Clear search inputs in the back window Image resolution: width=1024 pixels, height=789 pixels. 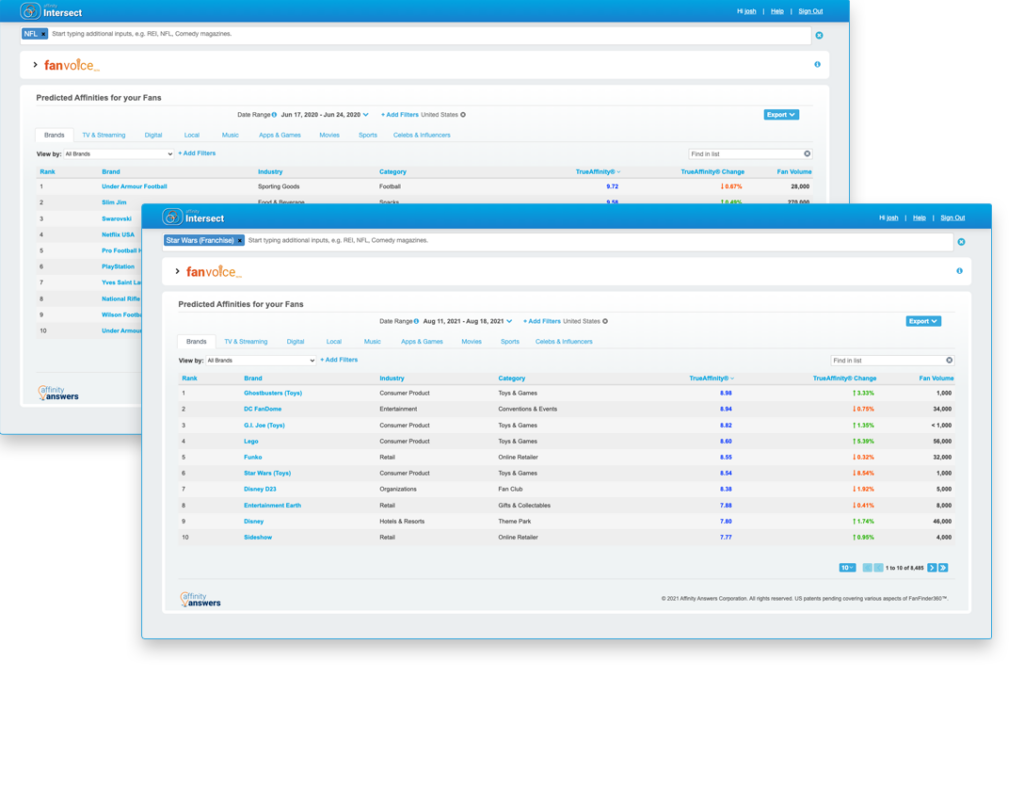click(x=819, y=35)
